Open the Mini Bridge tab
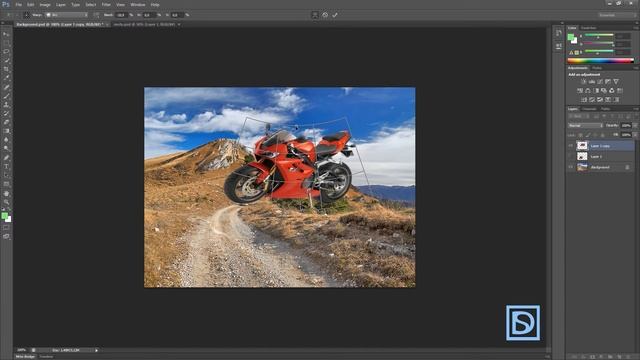This screenshot has width=640, height=360. click(x=25, y=357)
